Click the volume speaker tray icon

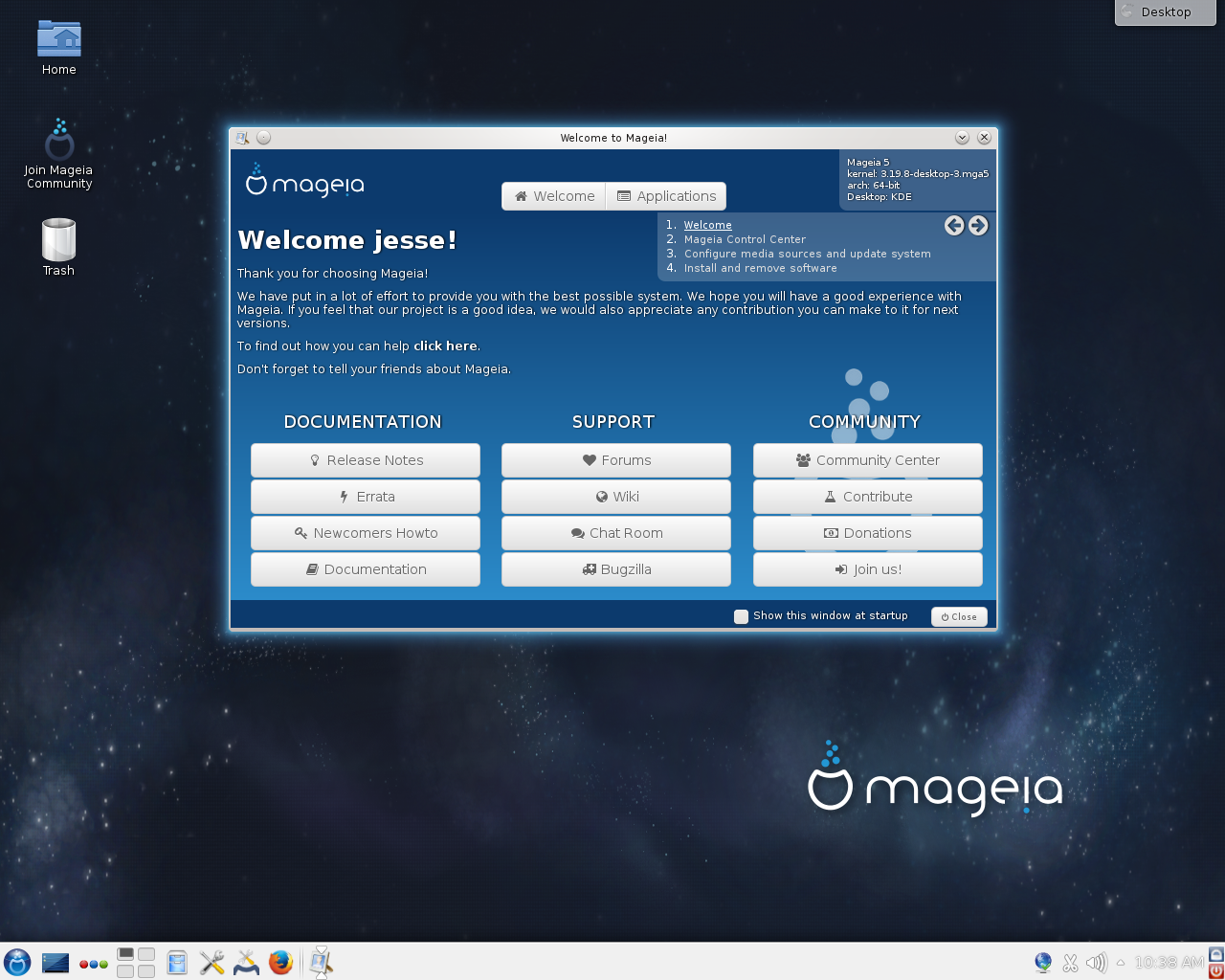[1096, 963]
